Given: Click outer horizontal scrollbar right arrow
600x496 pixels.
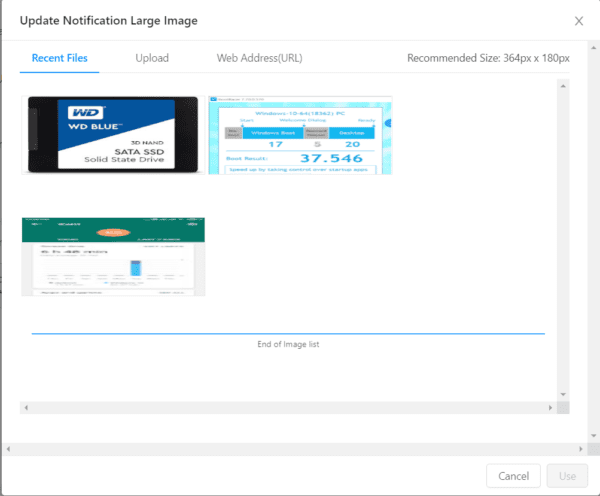Looking at the screenshot, I should 581,449.
